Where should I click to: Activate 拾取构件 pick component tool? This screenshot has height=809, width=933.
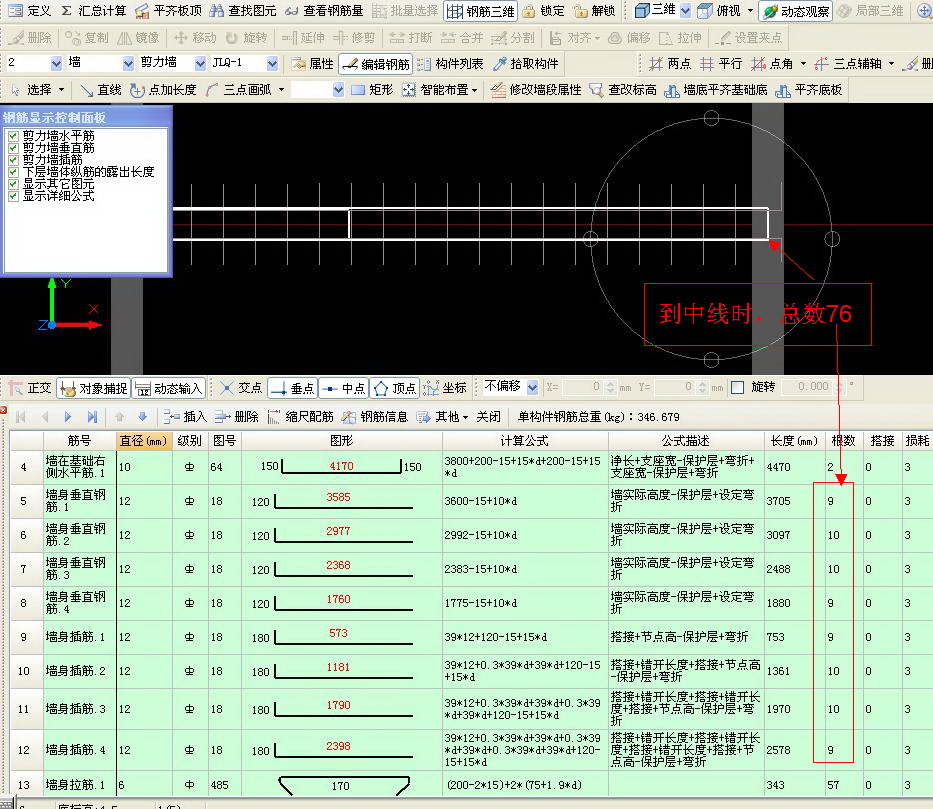pos(526,63)
